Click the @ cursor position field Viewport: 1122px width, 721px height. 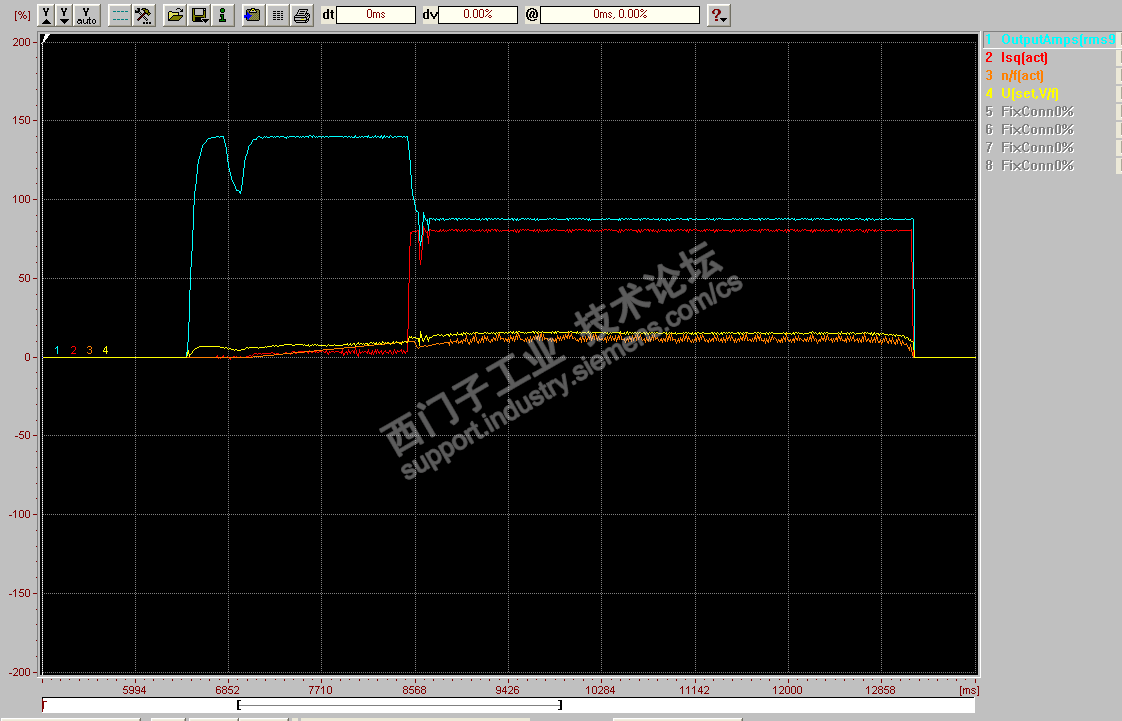pos(620,14)
